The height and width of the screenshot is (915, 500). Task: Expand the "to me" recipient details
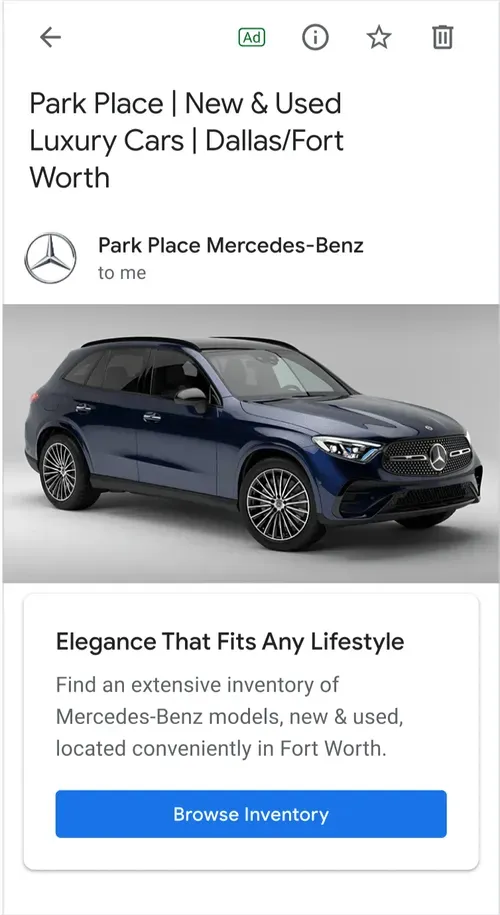[x=121, y=273]
